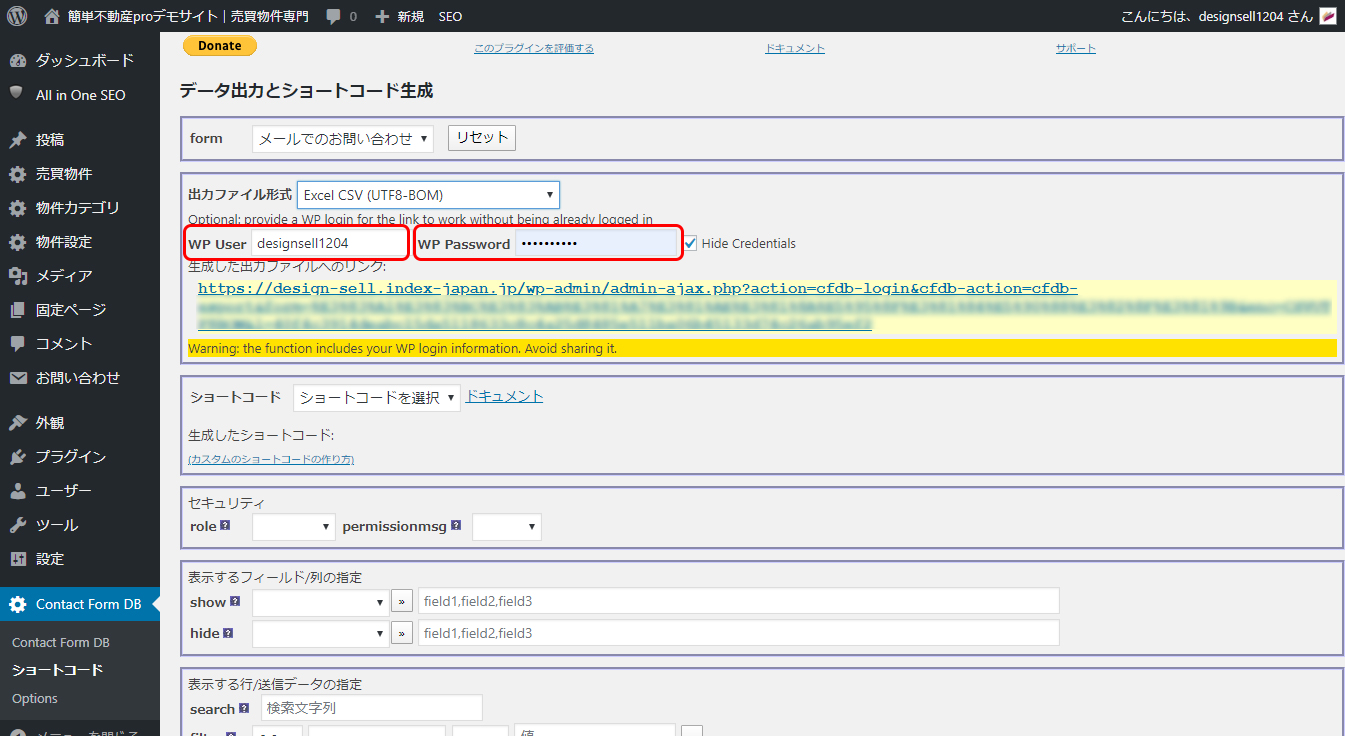Open the ドキュメント link beside shortcode dropdown
1345x736 pixels.
504,397
